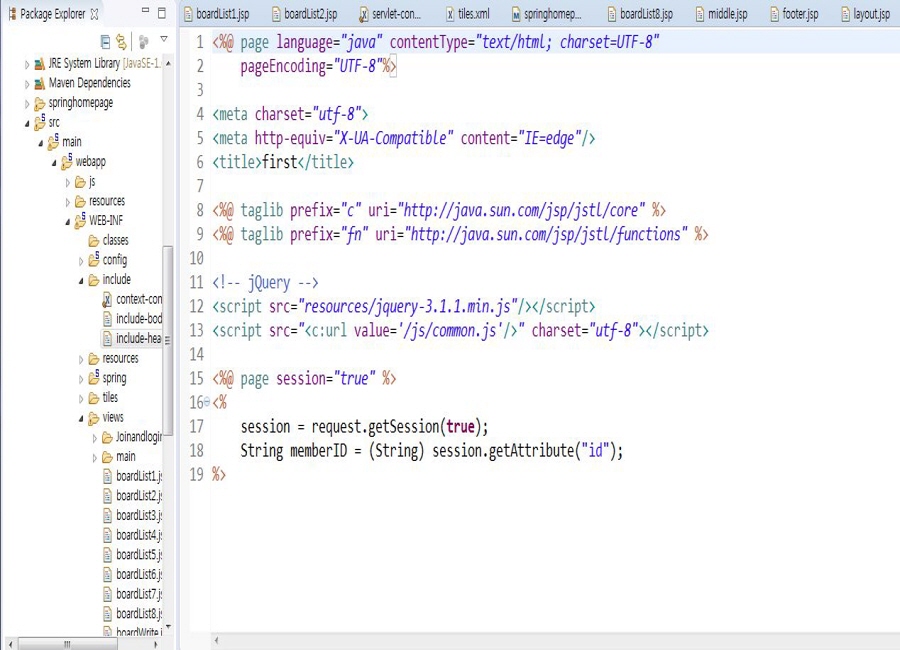The width and height of the screenshot is (900, 650).
Task: Click the editor horizontal scrollbar left arrow
Action: click(216, 640)
